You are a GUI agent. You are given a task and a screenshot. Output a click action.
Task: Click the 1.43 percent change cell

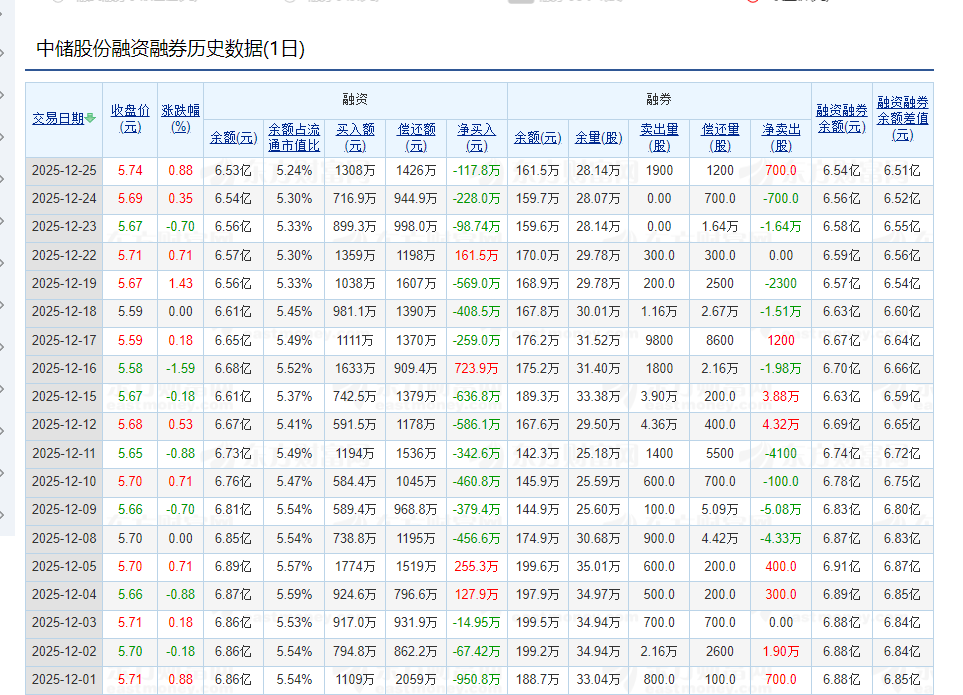[181, 284]
